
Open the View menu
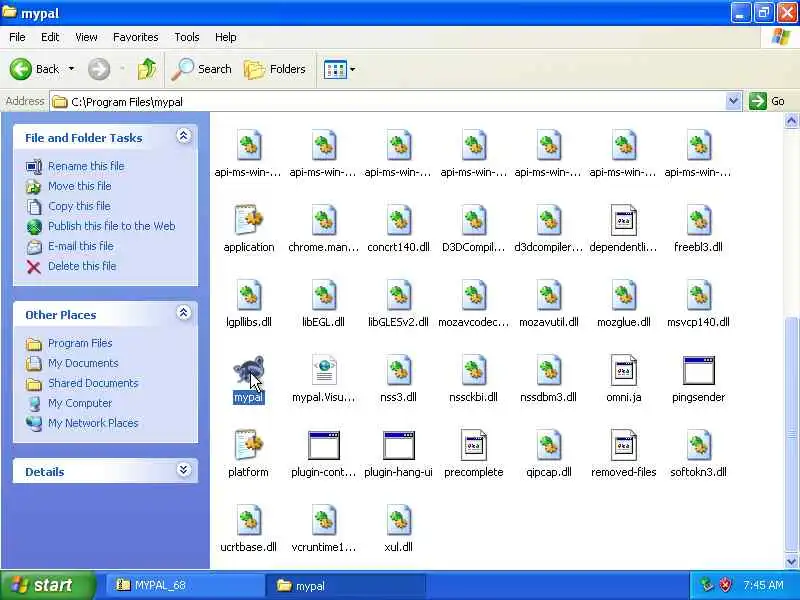pos(86,37)
